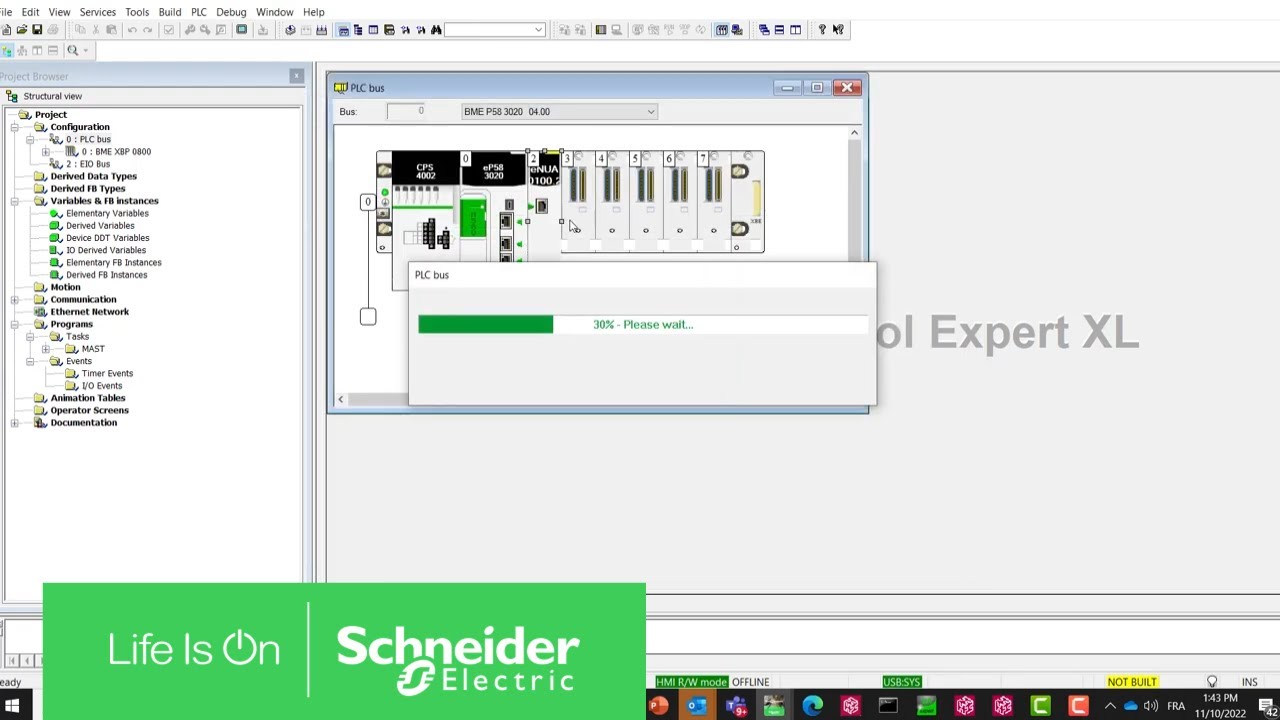The image size is (1280, 720).
Task: Click the scroll-left arrow in the PLC bus window
Action: pyautogui.click(x=340, y=400)
